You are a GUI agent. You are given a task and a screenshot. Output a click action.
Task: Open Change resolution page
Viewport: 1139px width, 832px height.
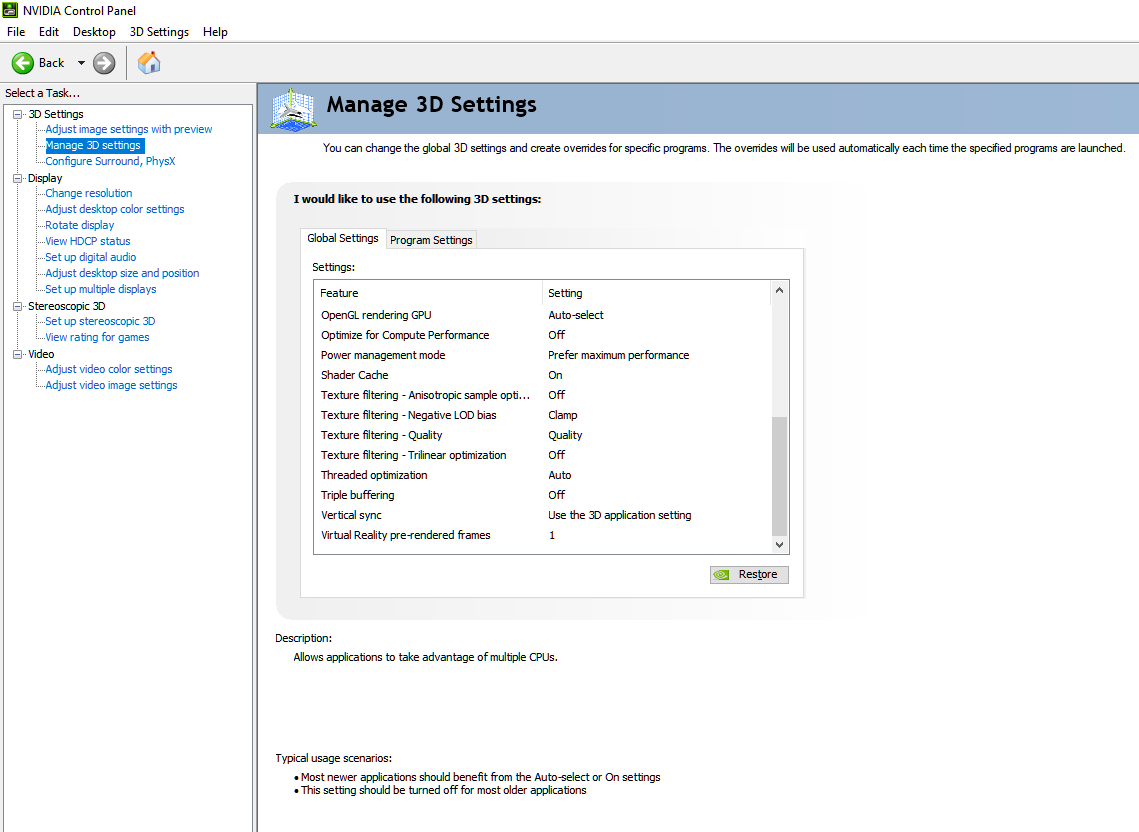(89, 193)
